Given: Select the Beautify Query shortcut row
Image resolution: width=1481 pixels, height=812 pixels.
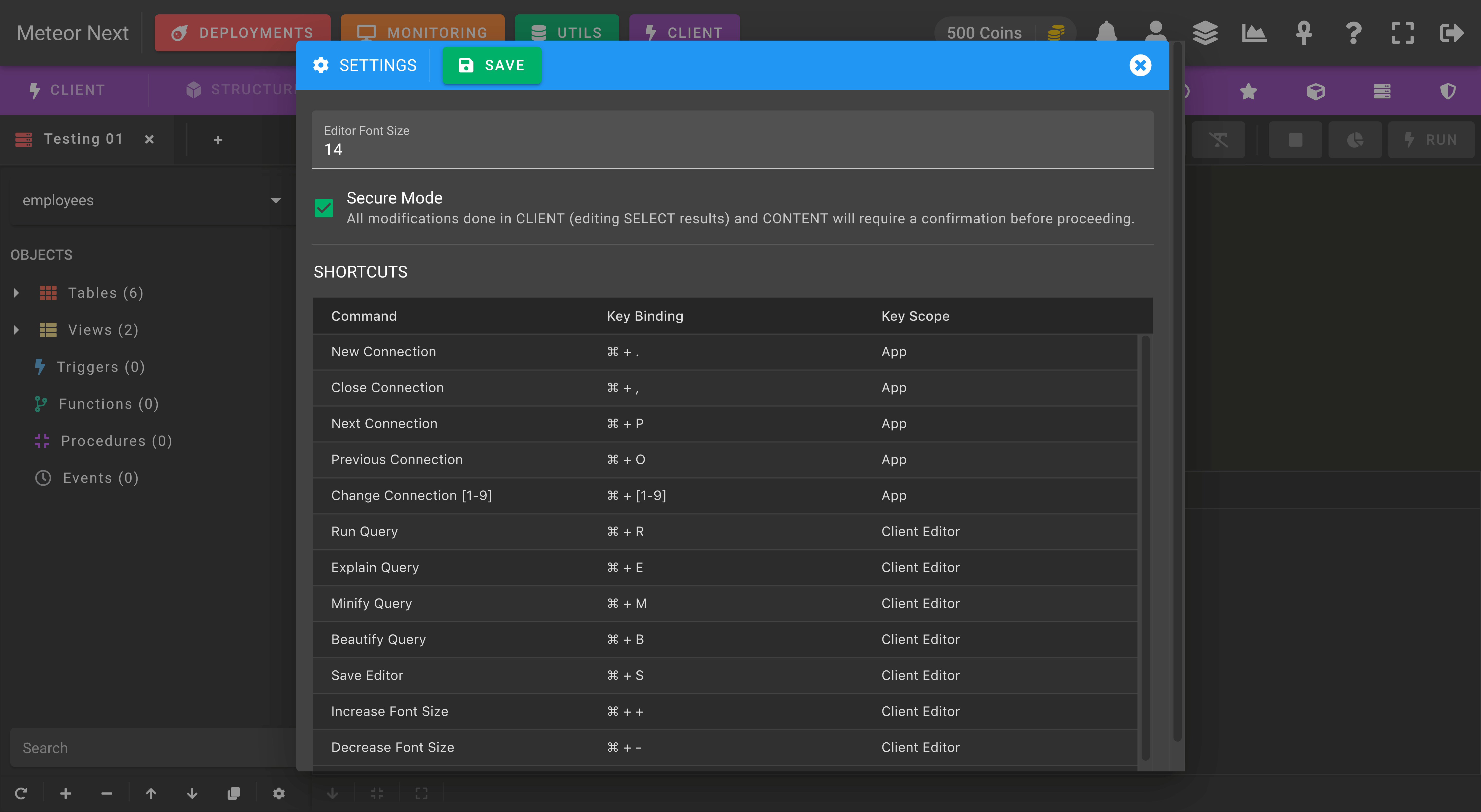Looking at the screenshot, I should pyautogui.click(x=725, y=639).
